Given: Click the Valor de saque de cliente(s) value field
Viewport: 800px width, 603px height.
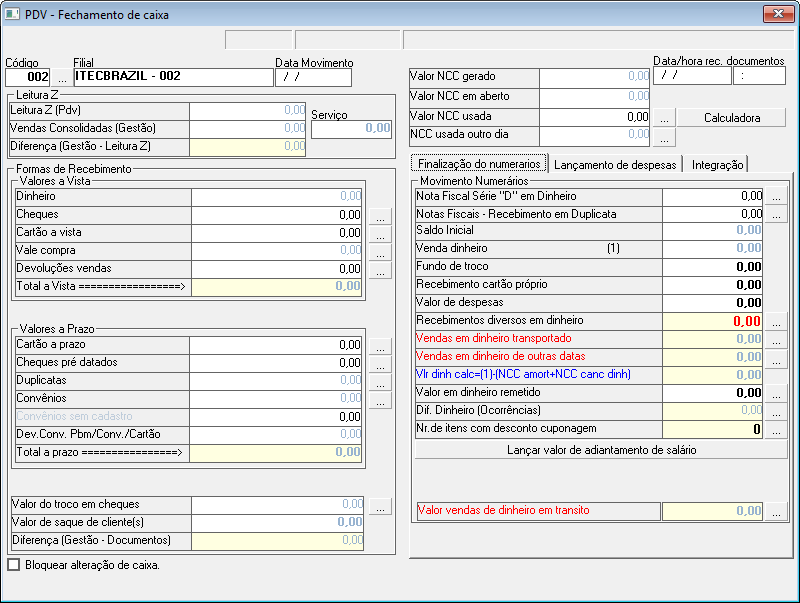Looking at the screenshot, I should 278,522.
